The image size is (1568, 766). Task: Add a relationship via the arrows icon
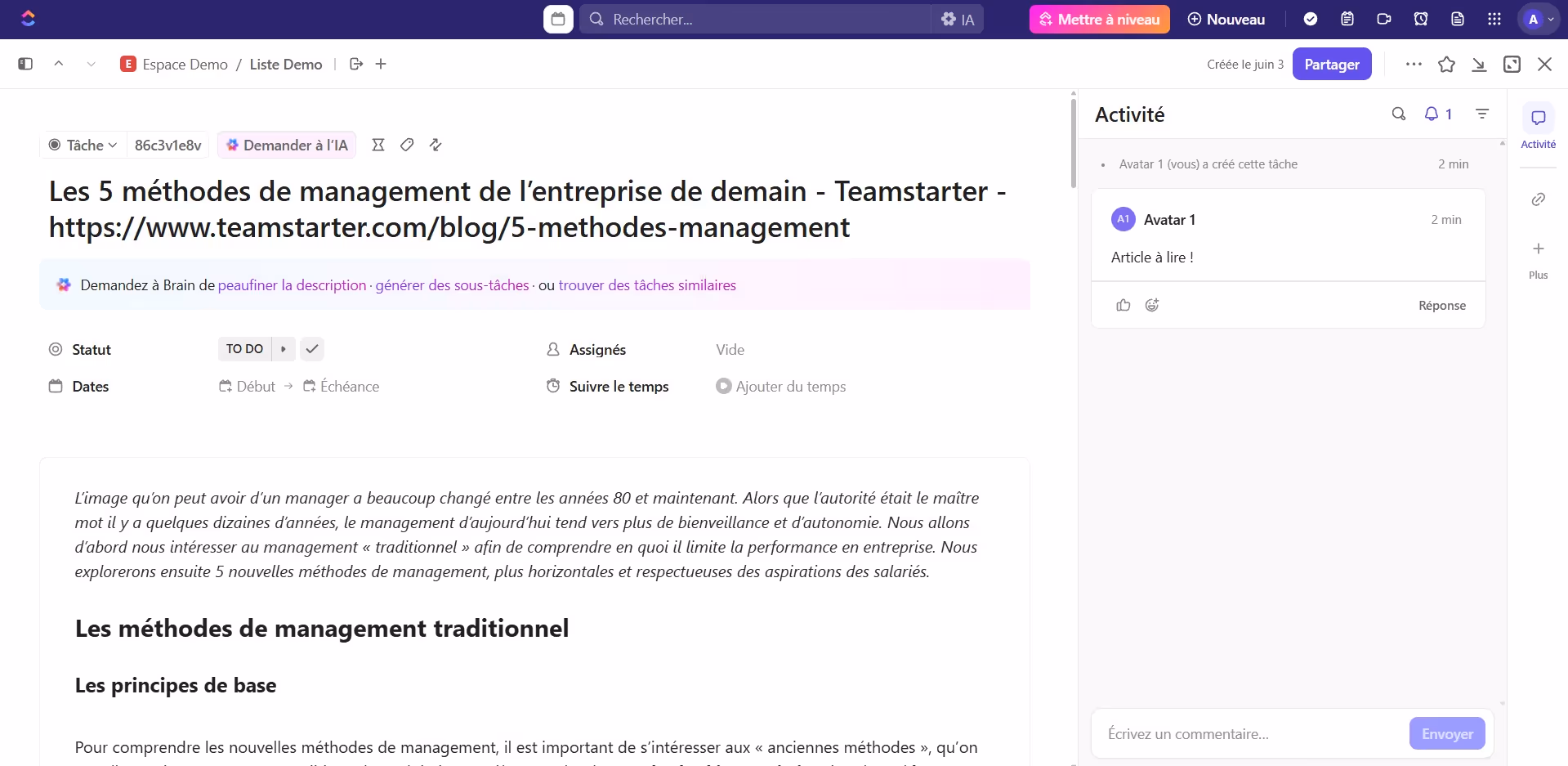point(436,145)
